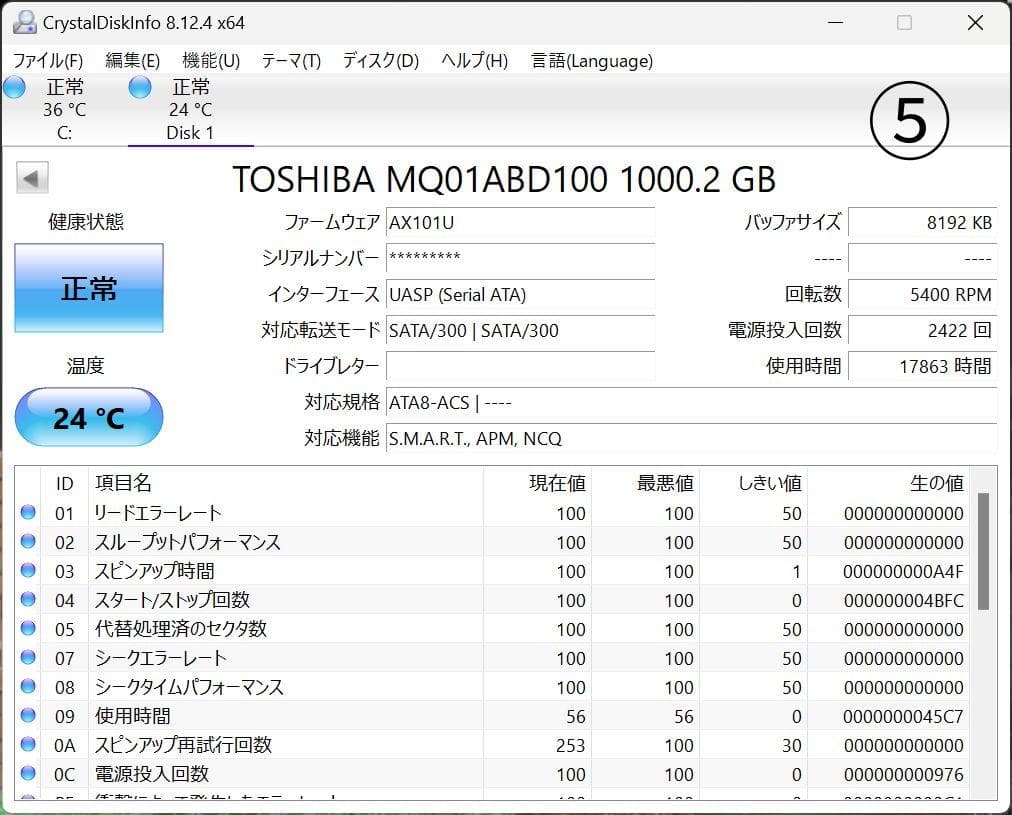Select the スピンアップ再試行回数 attribute name
Viewport: 1012px width, 815px height.
pyautogui.click(x=183, y=745)
